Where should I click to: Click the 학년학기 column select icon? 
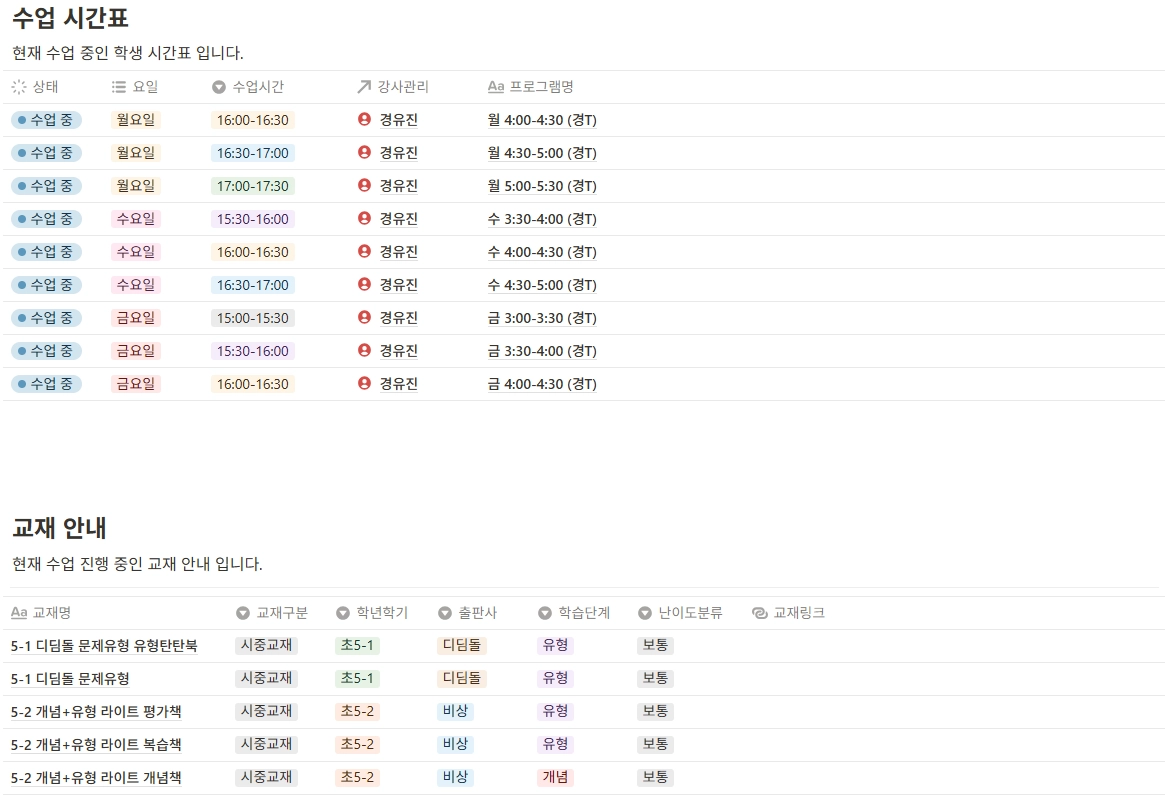(343, 613)
